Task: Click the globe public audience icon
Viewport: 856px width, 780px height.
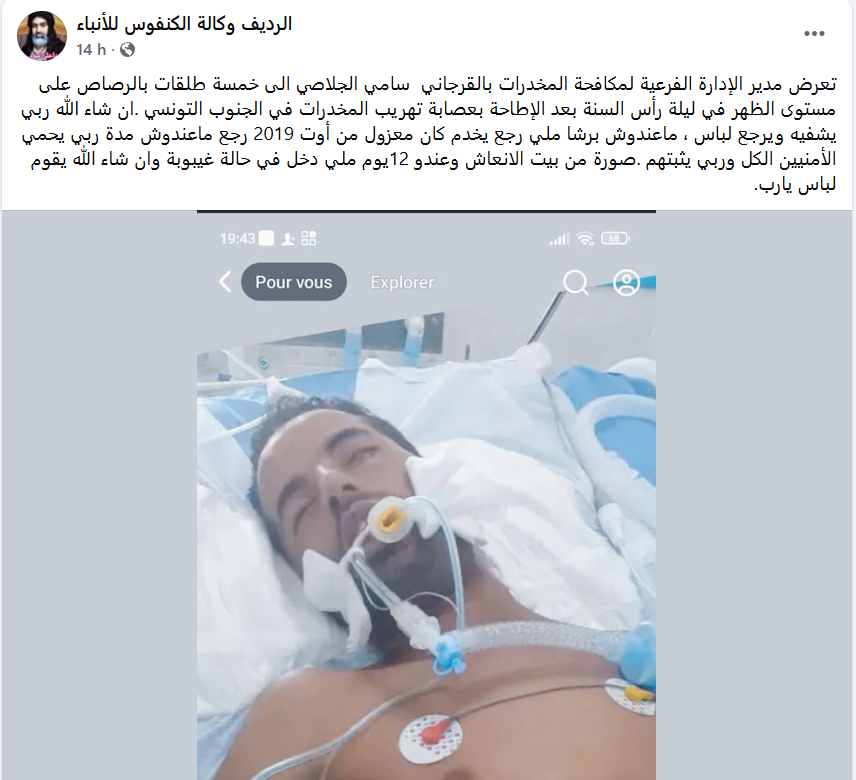Action: (127, 50)
